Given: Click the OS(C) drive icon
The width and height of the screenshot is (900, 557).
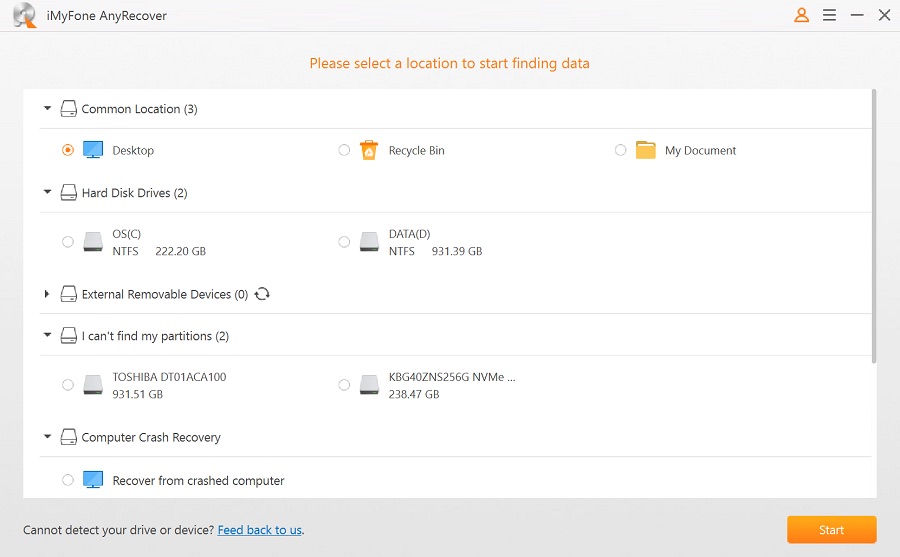Looking at the screenshot, I should [93, 242].
